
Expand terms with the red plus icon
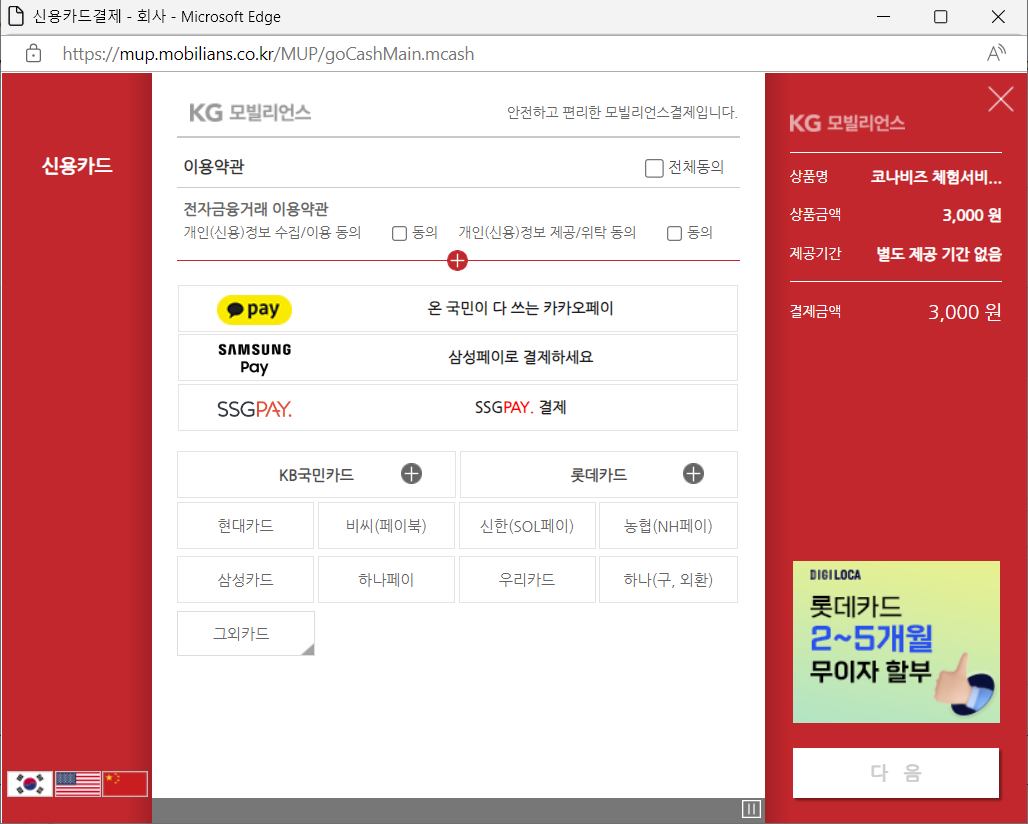pos(458,260)
